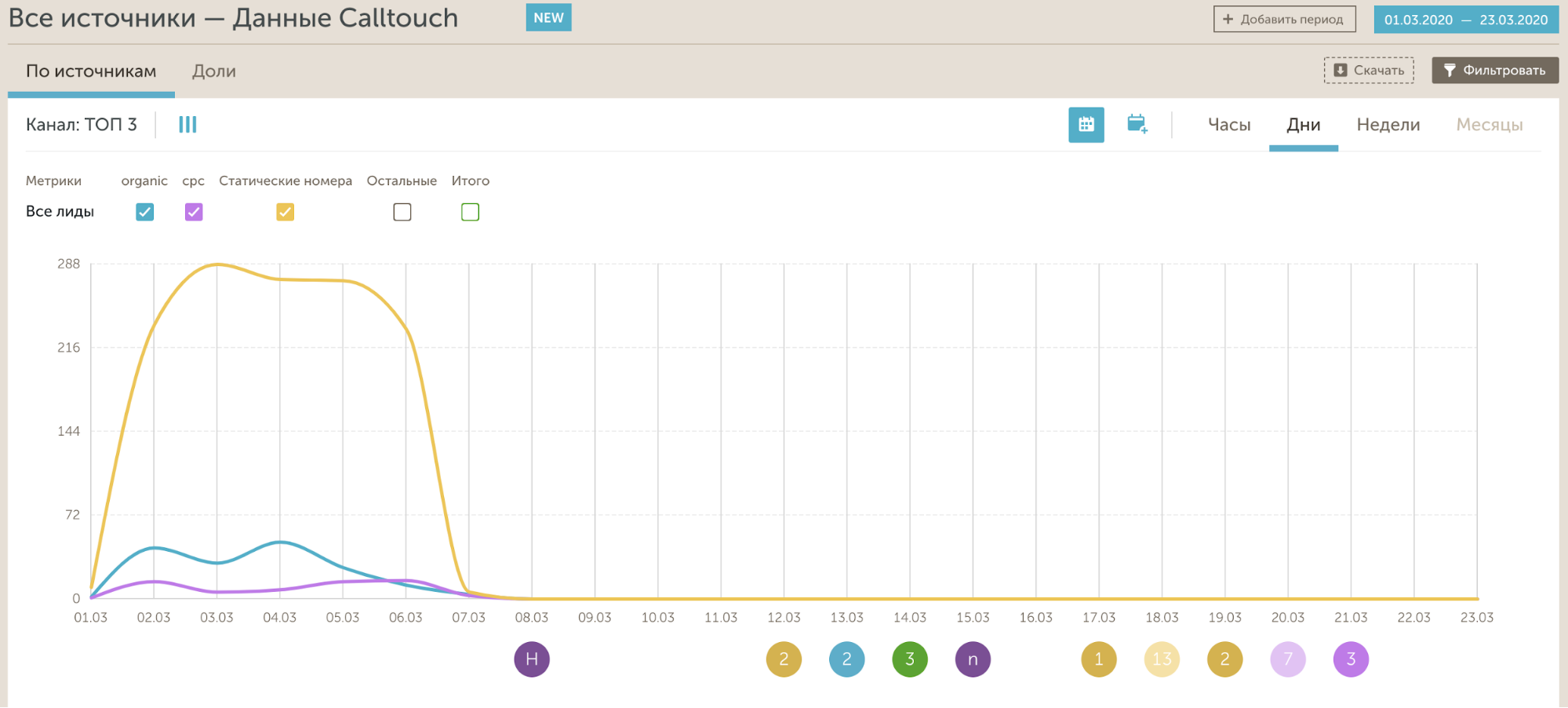Click the 08.03 x-axis date label
Image resolution: width=1568 pixels, height=708 pixels.
point(532,618)
